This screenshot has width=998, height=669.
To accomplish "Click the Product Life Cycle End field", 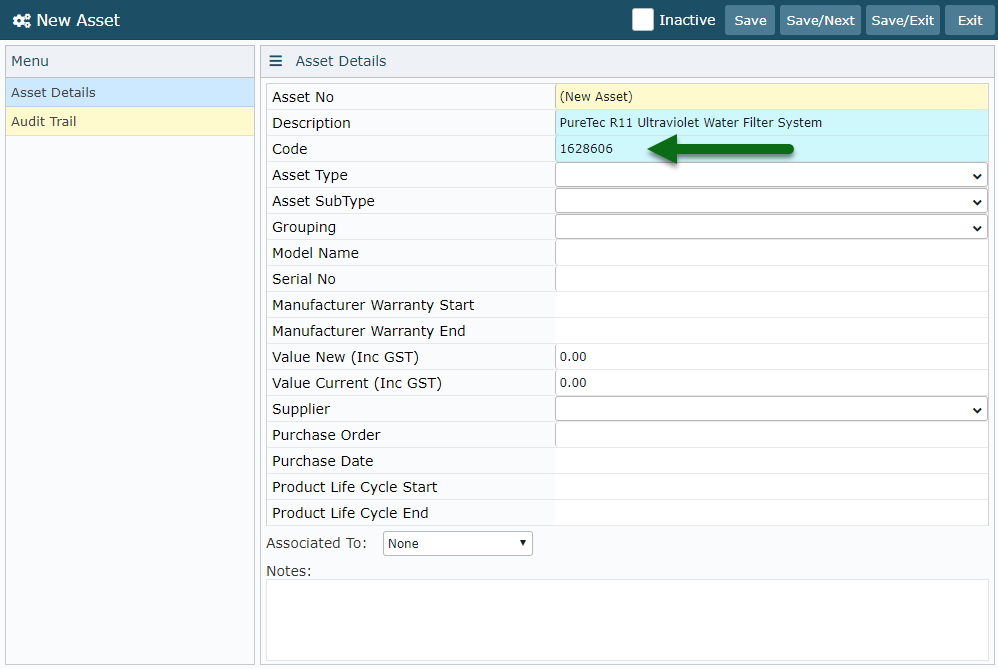I will click(771, 513).
